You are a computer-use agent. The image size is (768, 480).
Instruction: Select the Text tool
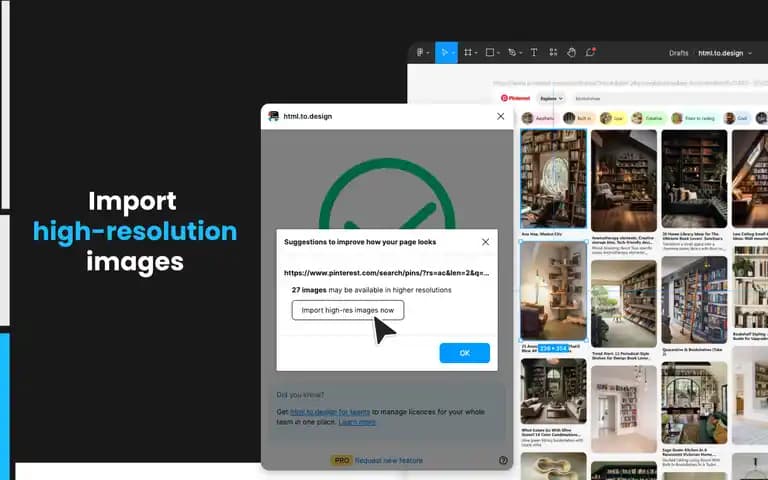[534, 52]
